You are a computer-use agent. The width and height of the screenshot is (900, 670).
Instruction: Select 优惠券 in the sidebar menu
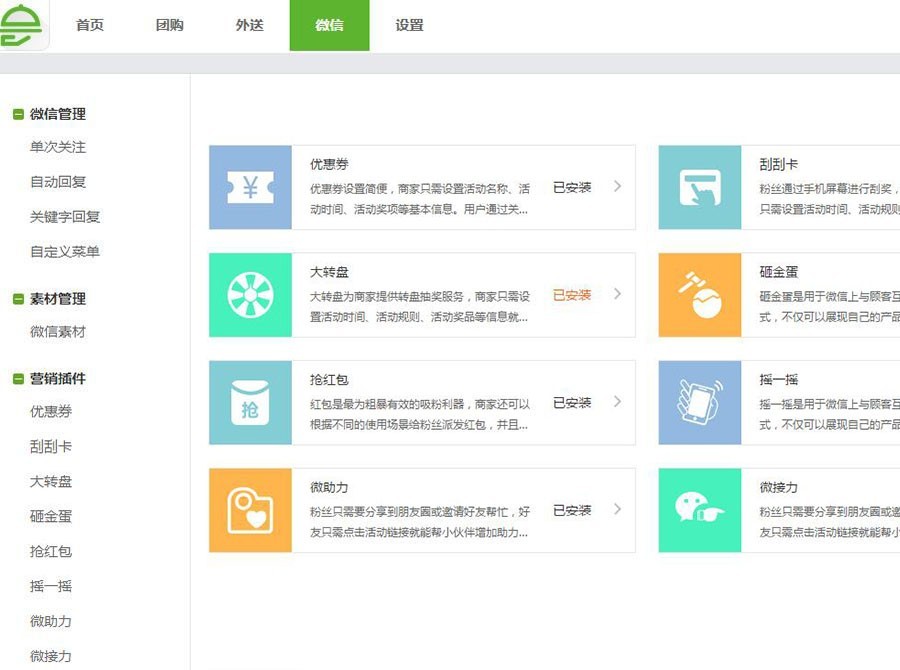pyautogui.click(x=51, y=412)
